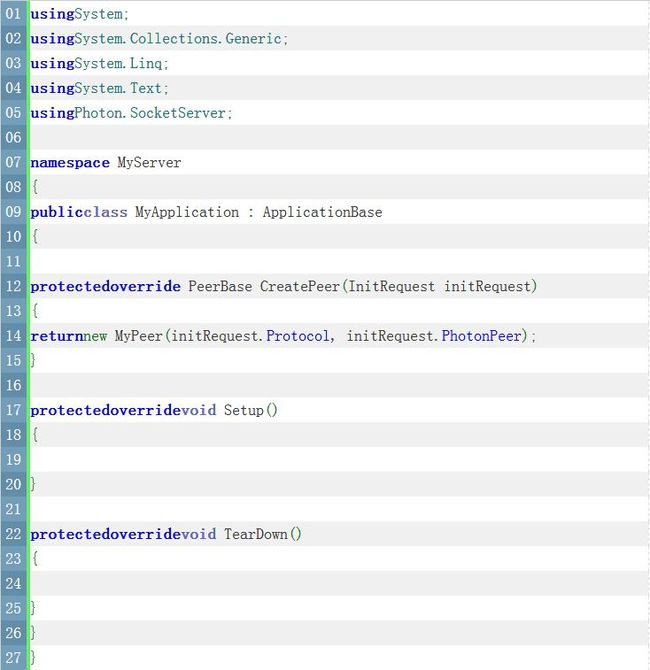Click the TearDown method name

(x=256, y=534)
